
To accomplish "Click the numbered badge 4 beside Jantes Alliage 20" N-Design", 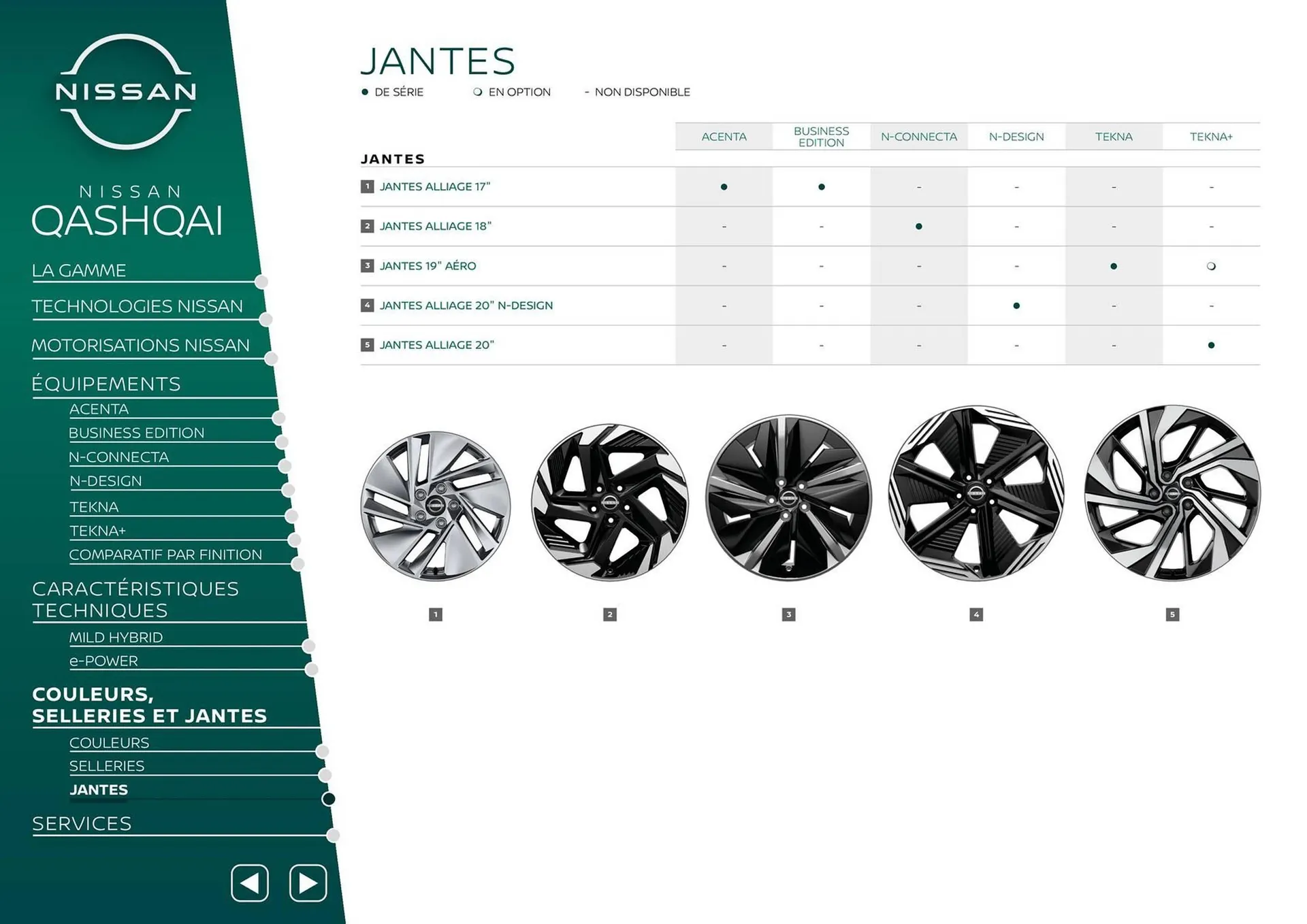I will (367, 306).
